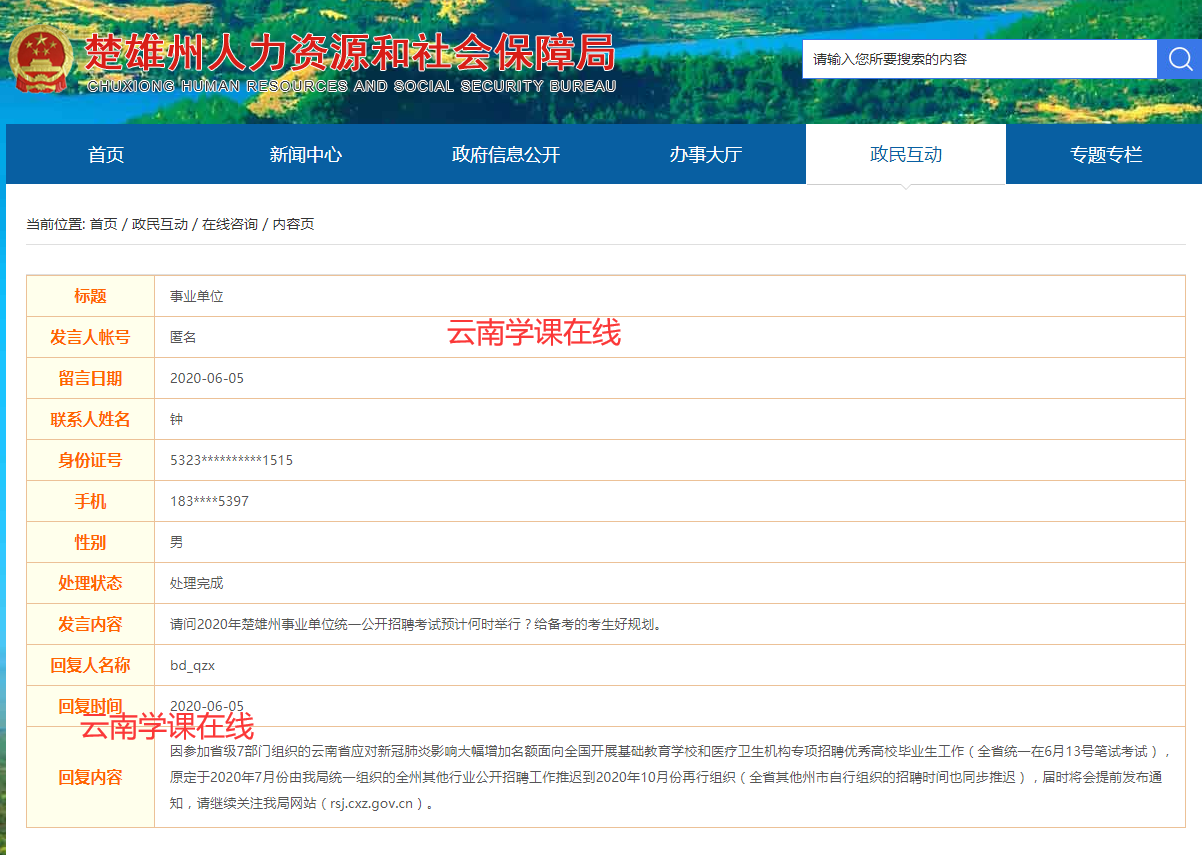Click the replier name bd_qzx
The height and width of the screenshot is (855, 1202).
[193, 665]
